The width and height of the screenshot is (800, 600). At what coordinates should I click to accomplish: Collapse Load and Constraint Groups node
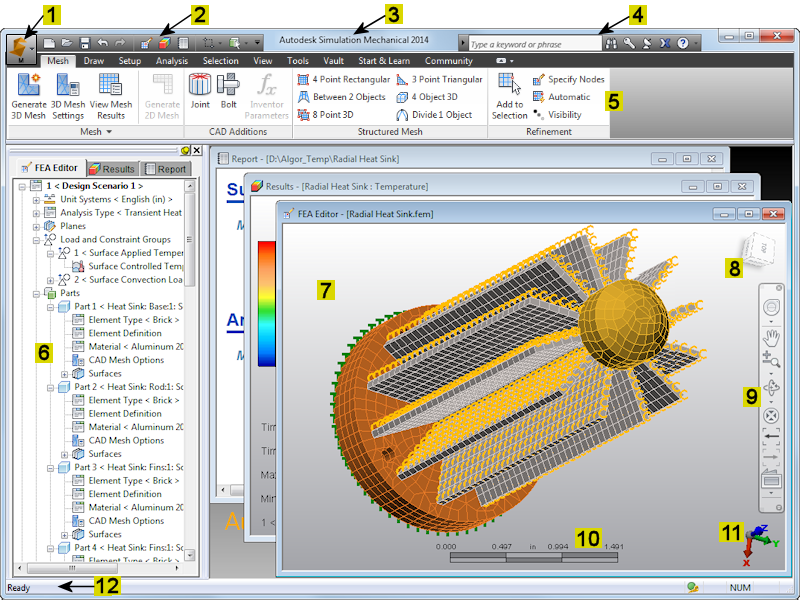coord(36,240)
